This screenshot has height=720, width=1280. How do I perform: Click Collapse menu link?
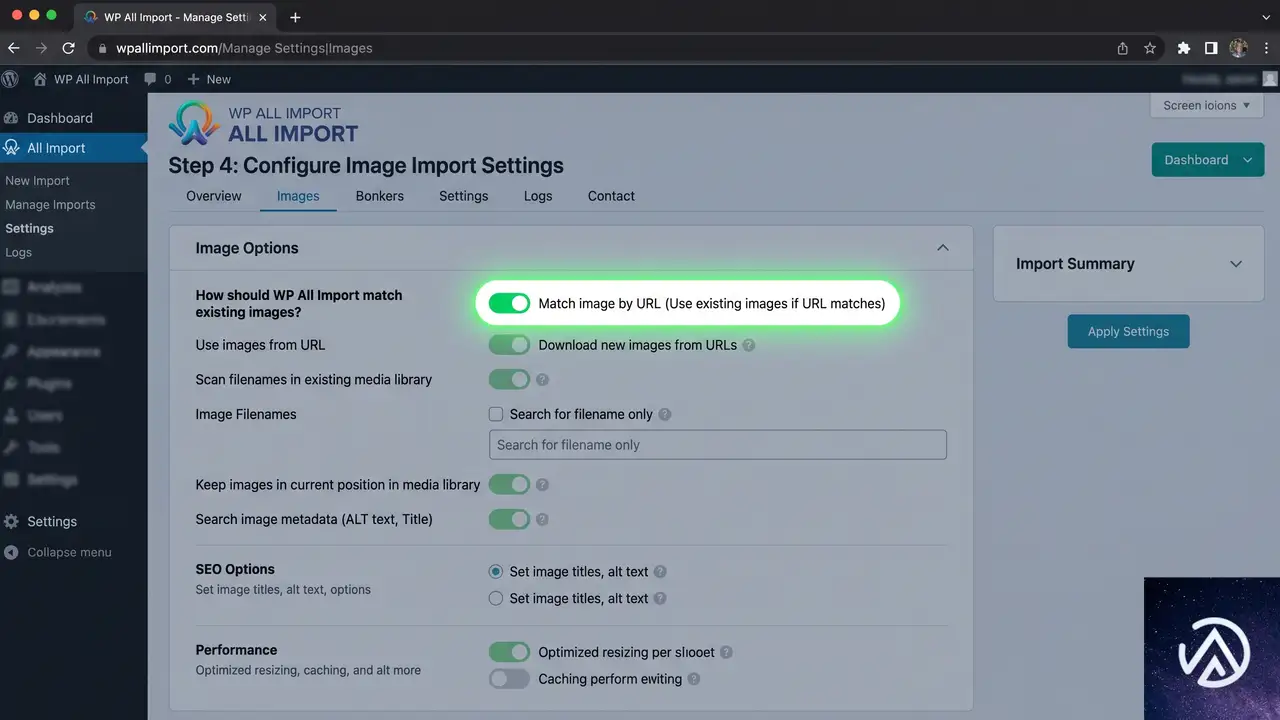tap(69, 552)
